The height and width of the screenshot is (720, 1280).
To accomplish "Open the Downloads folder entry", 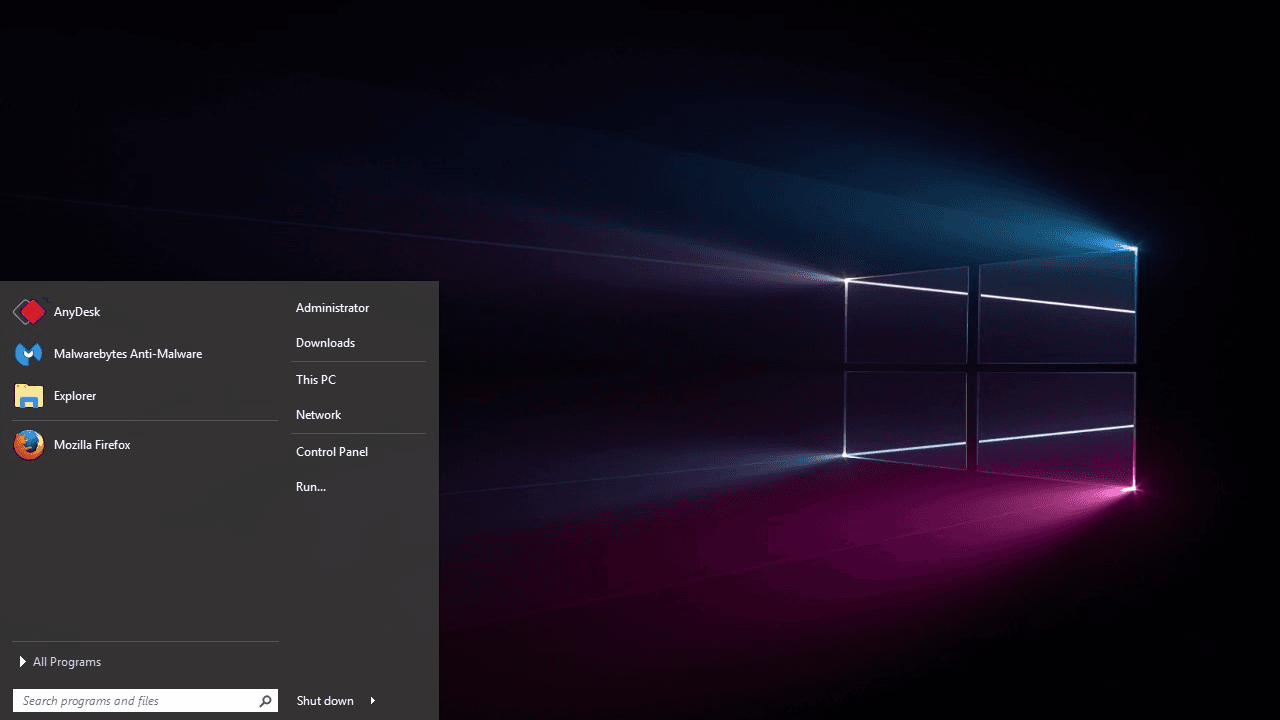I will [325, 342].
